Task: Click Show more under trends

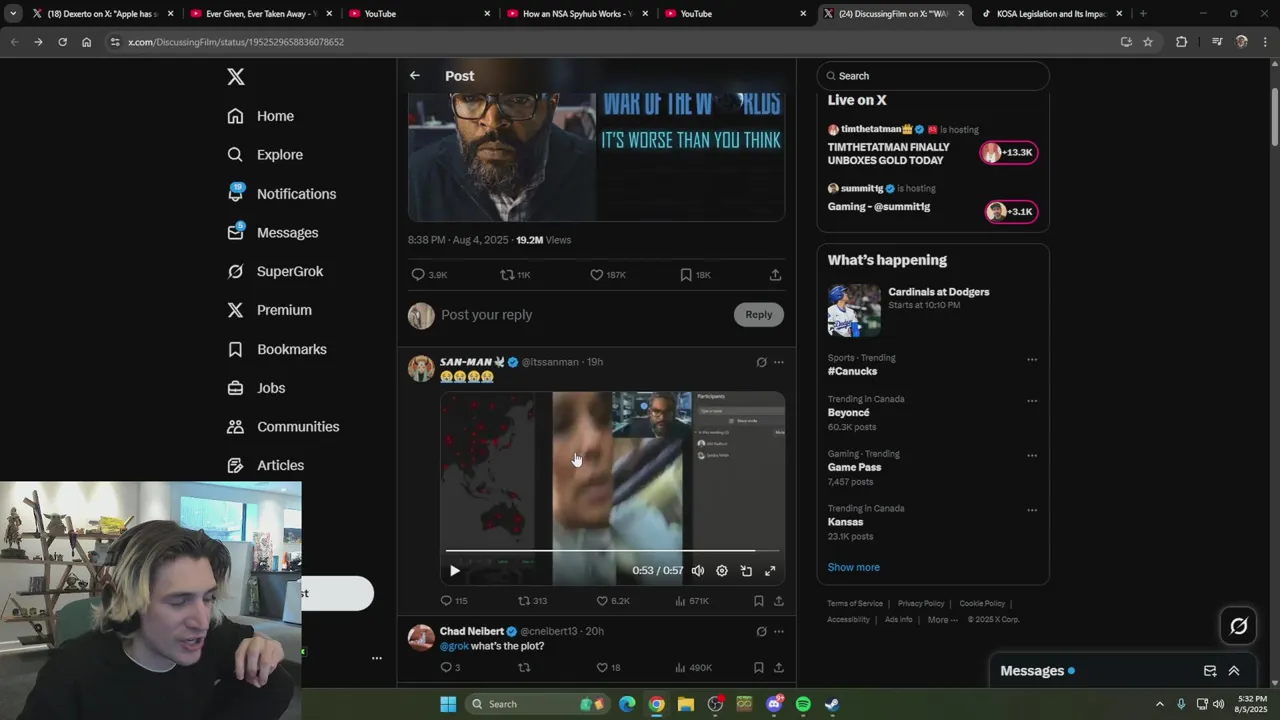Action: (854, 567)
